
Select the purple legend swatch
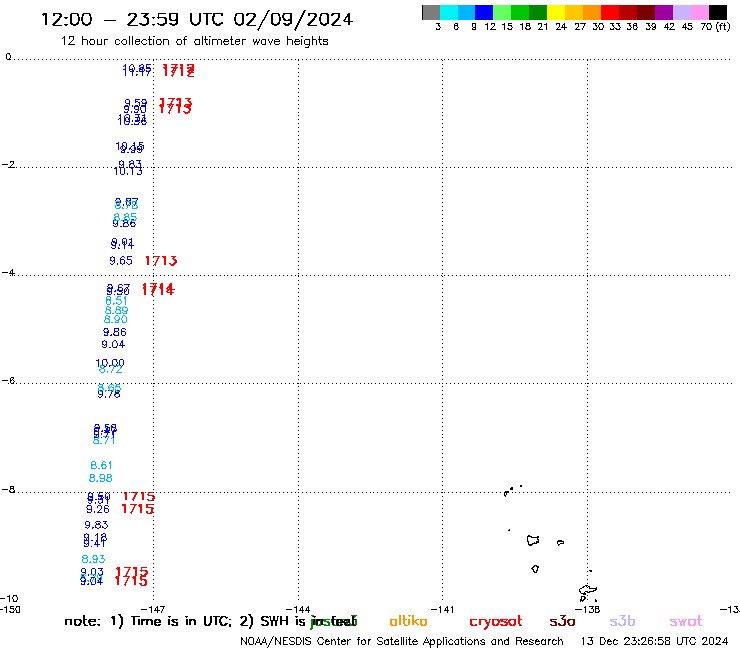[664, 12]
